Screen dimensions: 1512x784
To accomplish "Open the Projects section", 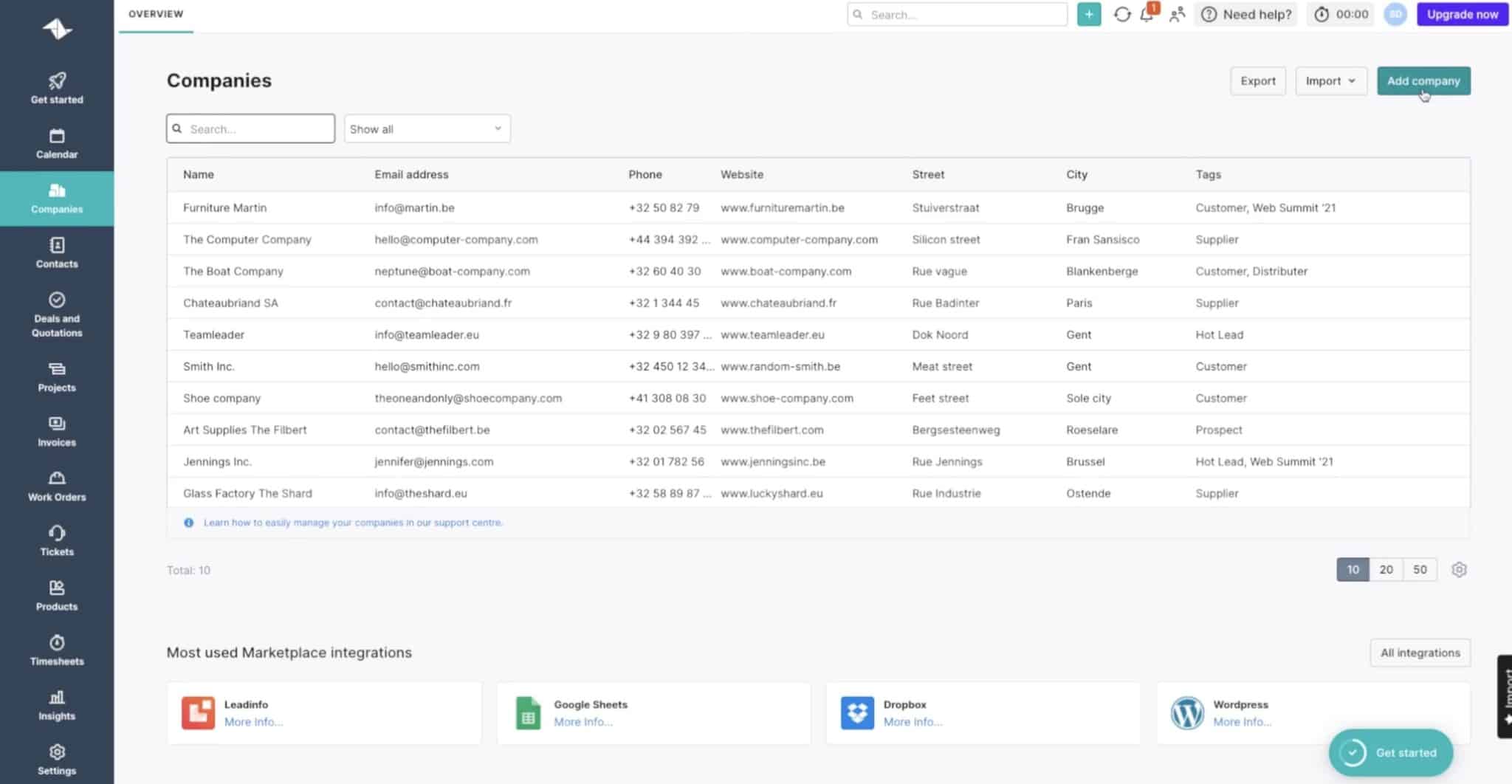I will point(57,377).
